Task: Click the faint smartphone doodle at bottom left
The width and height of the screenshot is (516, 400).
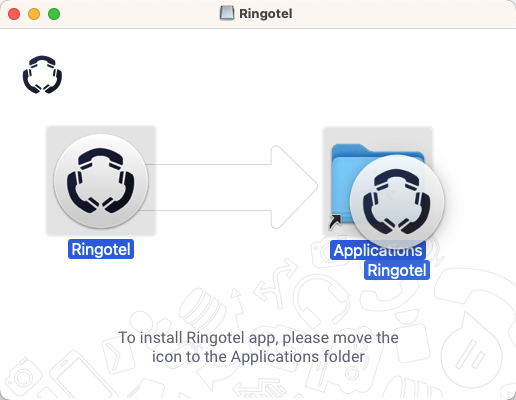Action: (80, 378)
